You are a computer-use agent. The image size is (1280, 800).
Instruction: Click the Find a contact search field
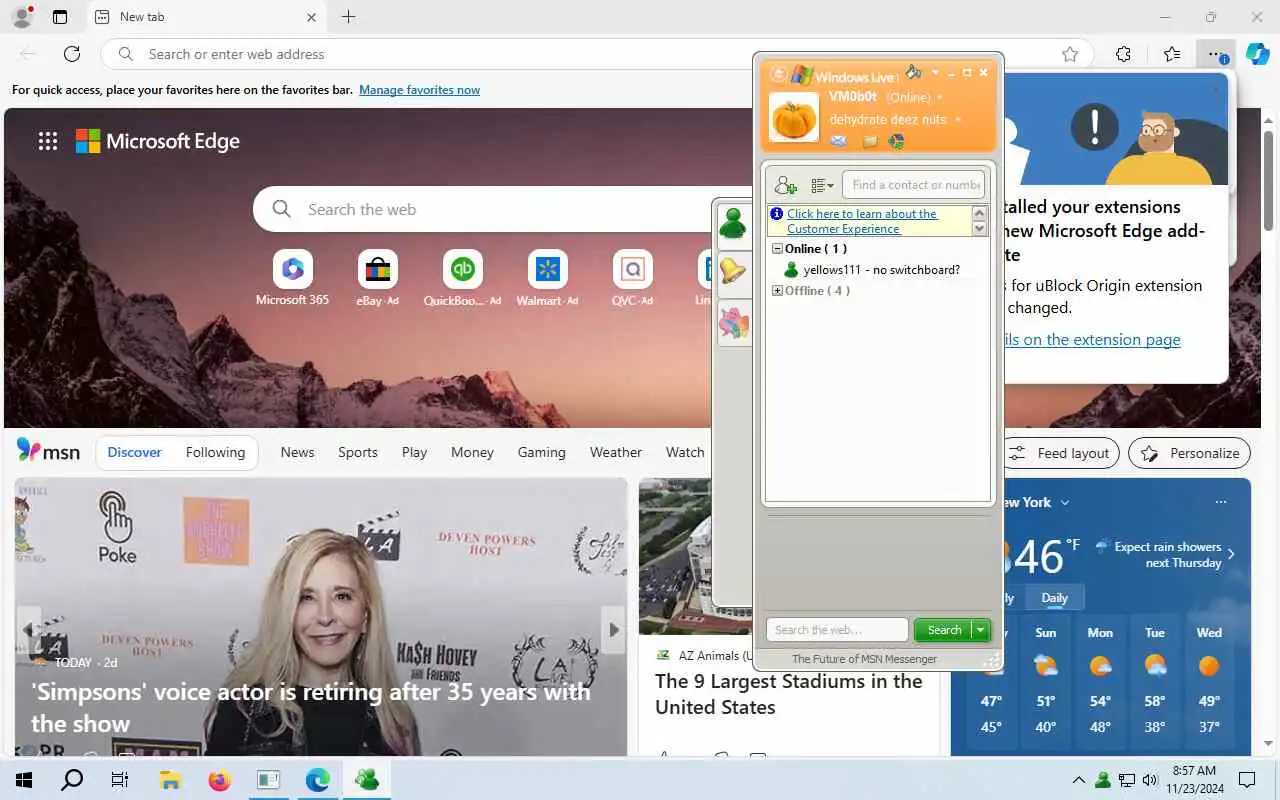(x=914, y=185)
